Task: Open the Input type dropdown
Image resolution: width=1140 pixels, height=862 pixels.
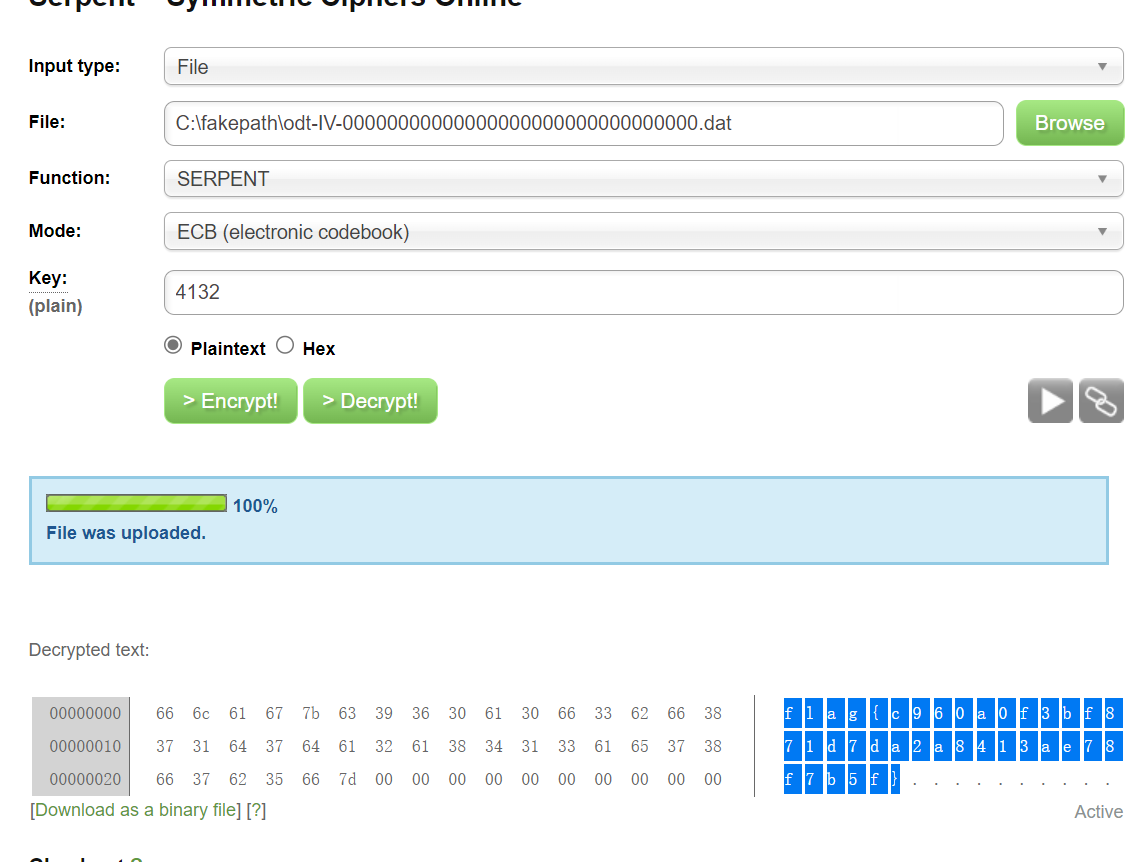Action: coord(643,66)
